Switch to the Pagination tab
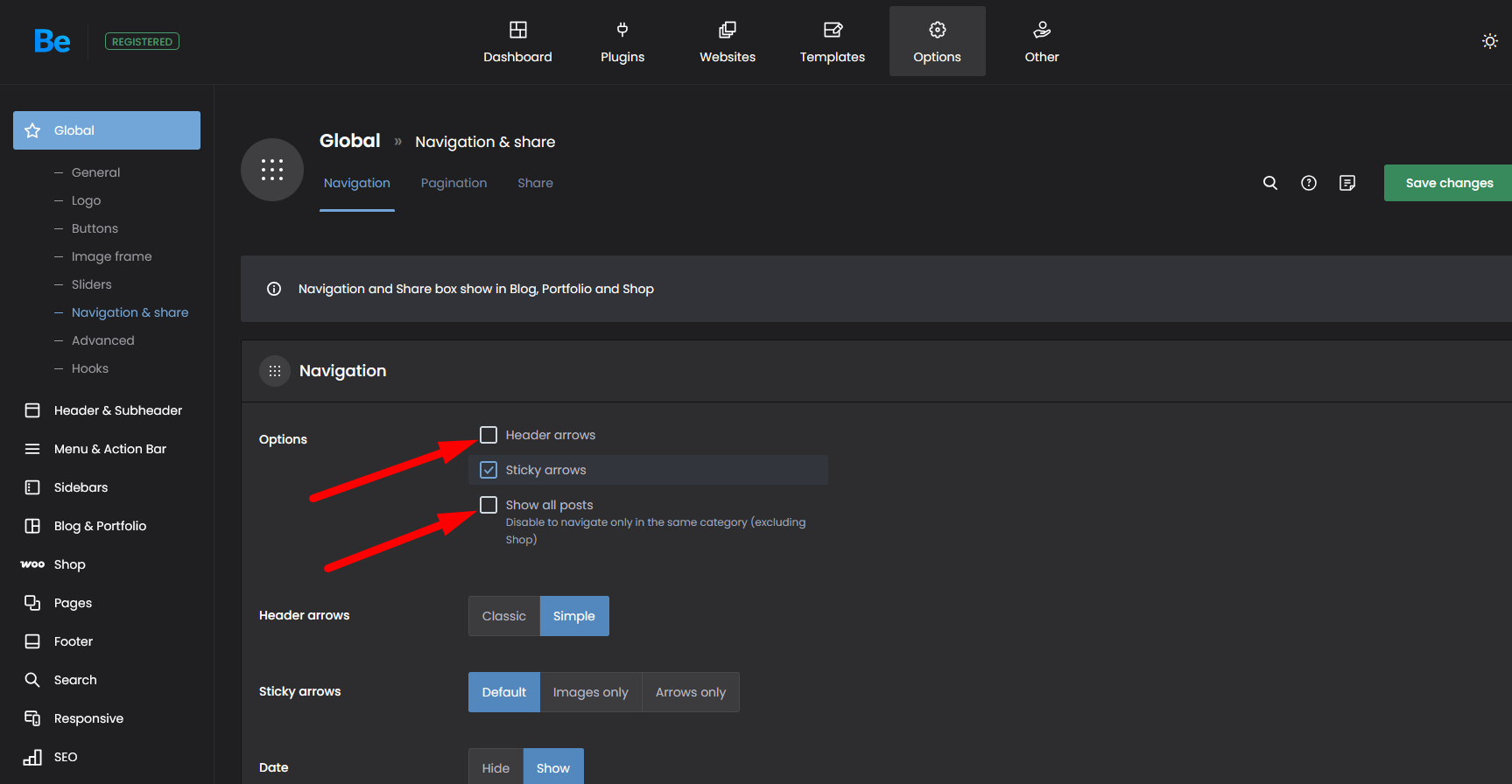 coord(454,183)
